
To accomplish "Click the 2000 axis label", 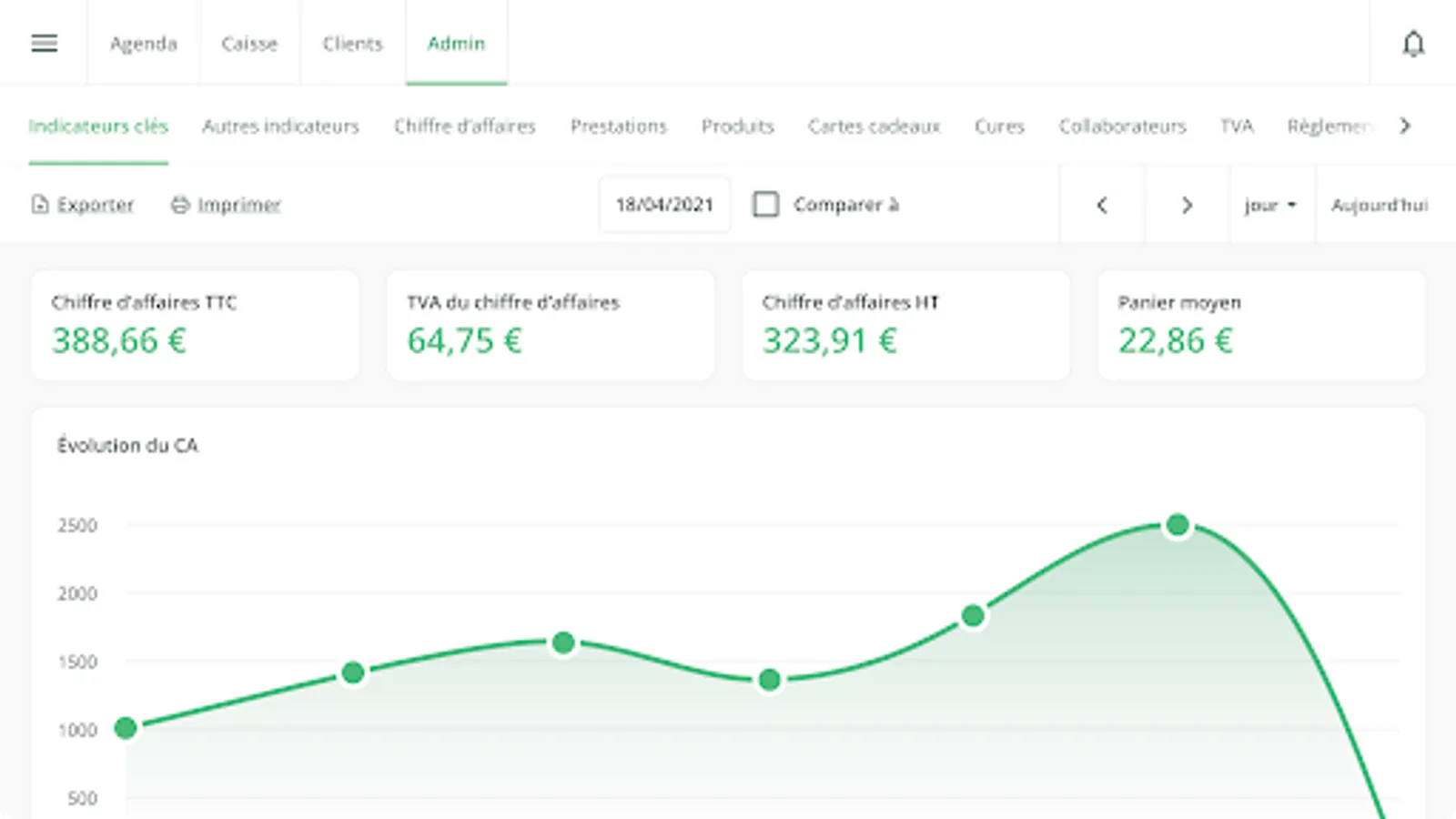I will [x=77, y=593].
